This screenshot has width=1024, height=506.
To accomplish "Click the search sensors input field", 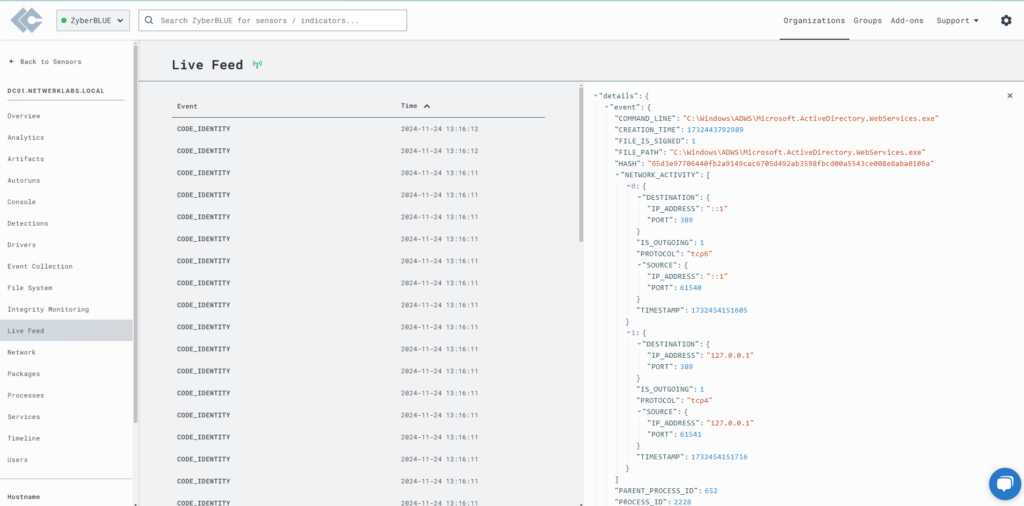I will point(272,20).
